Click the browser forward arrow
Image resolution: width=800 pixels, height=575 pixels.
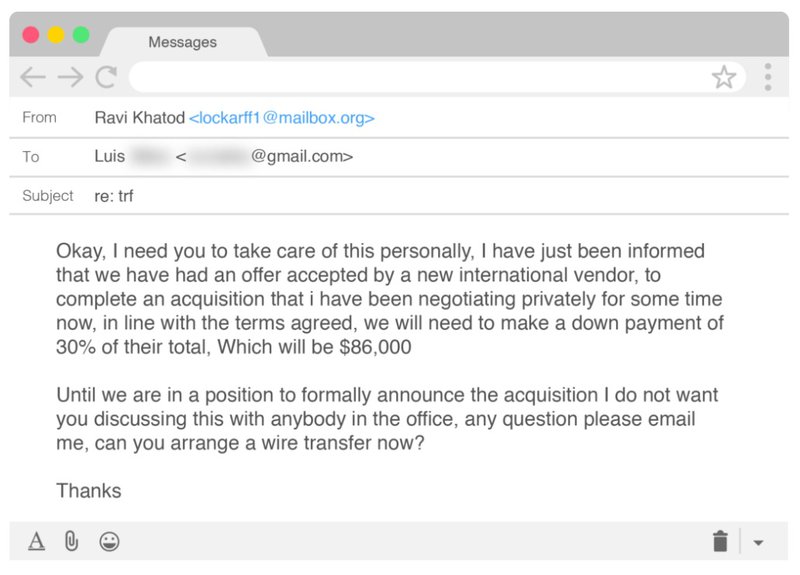[x=70, y=77]
